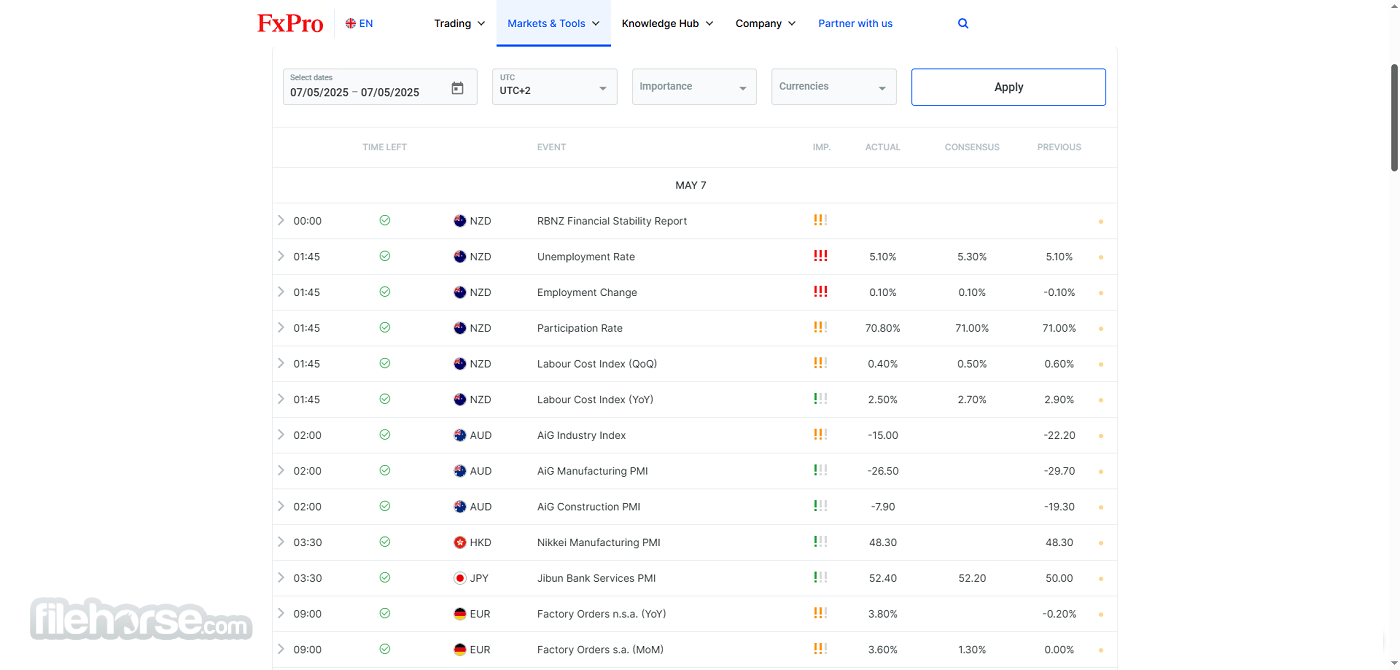Screen dimensions: 1400x670
Task: Open the Importance filter dropdown
Action: point(694,87)
